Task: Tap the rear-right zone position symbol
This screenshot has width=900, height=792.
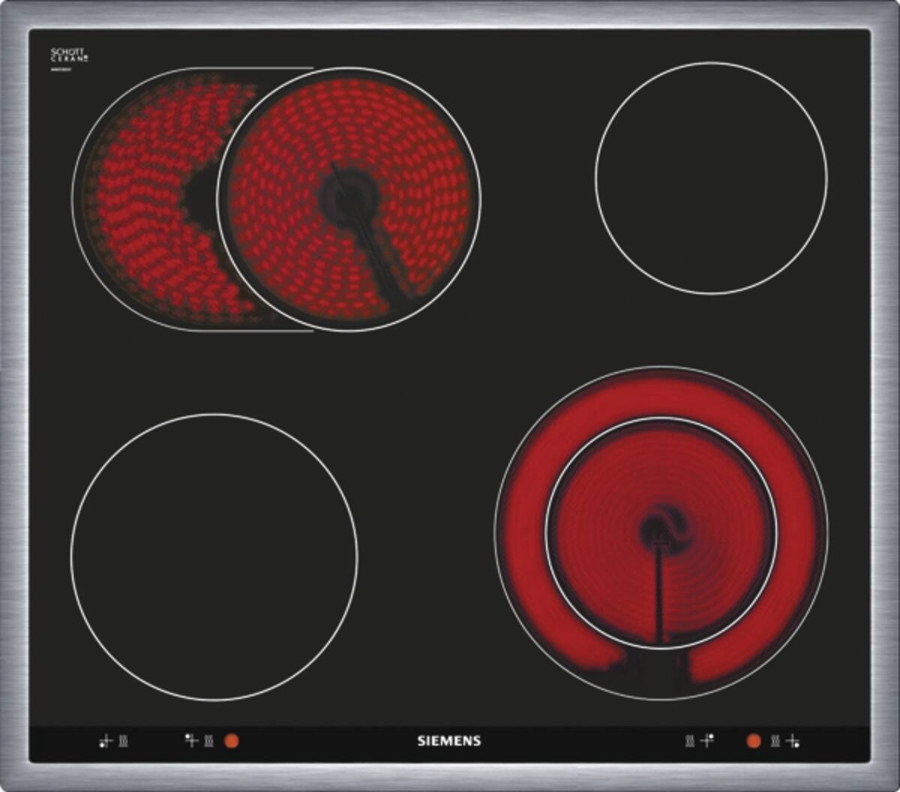Action: pos(708,741)
